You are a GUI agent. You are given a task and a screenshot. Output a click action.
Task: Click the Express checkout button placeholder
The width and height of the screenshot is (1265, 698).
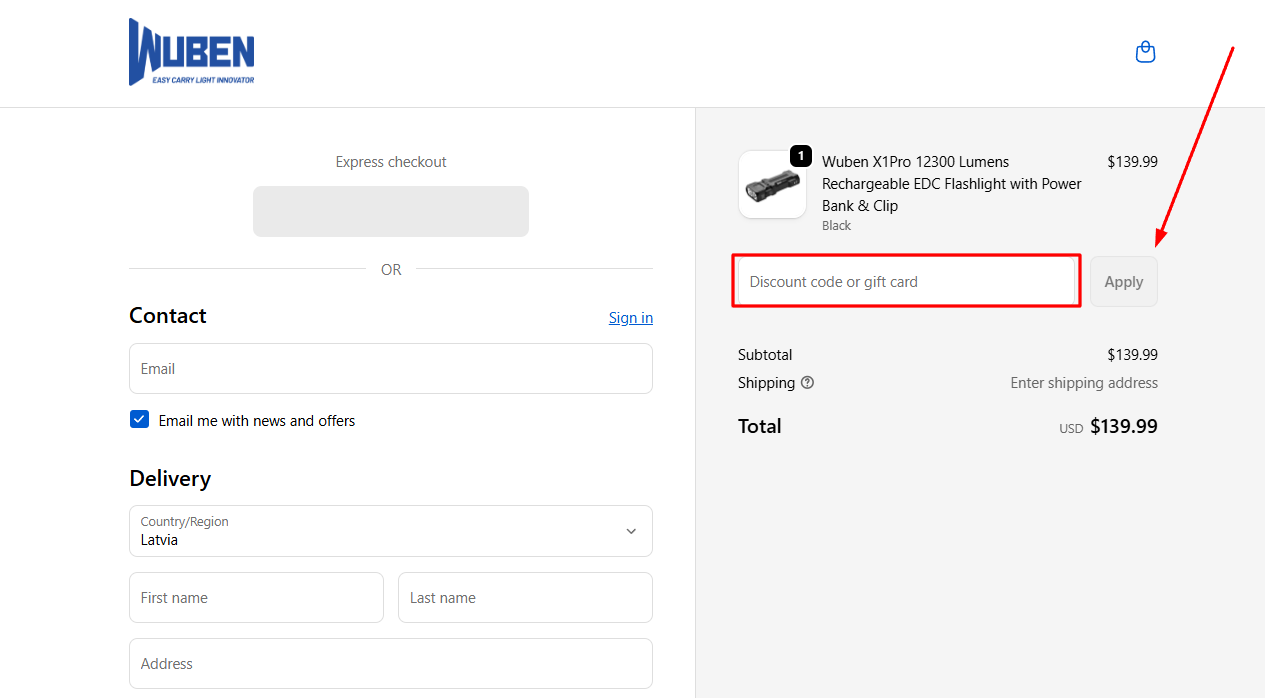coord(391,211)
